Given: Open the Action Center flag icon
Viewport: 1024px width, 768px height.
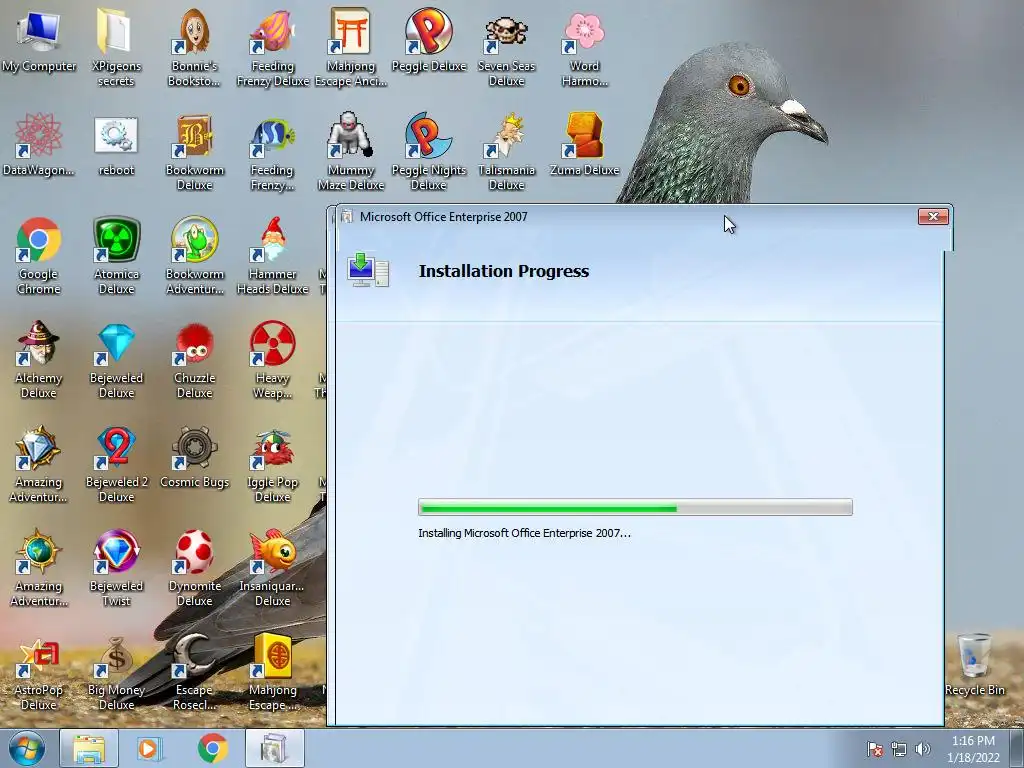Looking at the screenshot, I should point(875,749).
